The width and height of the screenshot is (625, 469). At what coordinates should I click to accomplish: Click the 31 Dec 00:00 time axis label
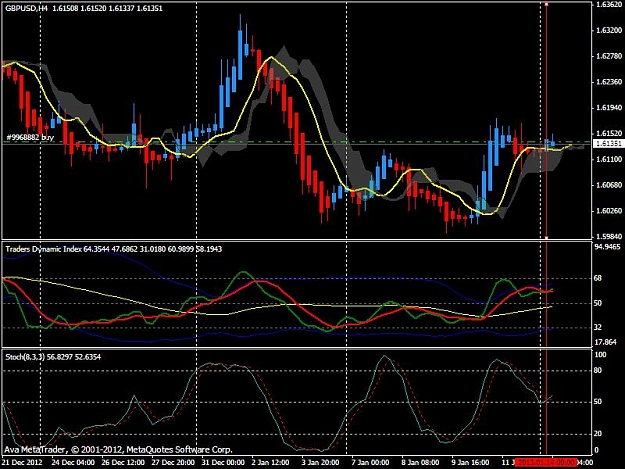[x=223, y=463]
